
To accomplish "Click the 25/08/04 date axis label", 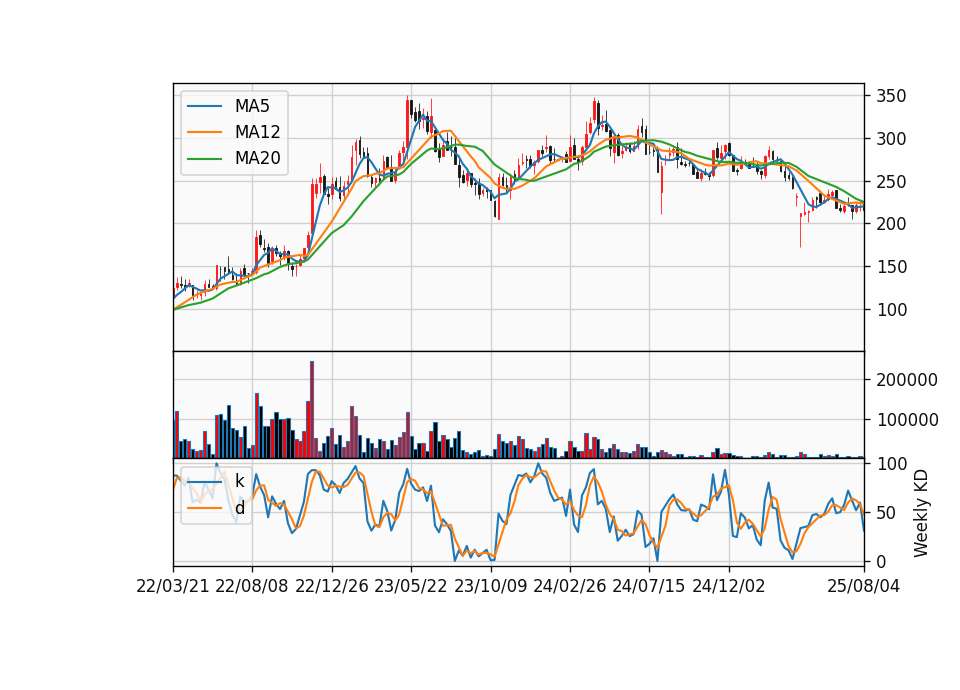I will pyautogui.click(x=863, y=586).
